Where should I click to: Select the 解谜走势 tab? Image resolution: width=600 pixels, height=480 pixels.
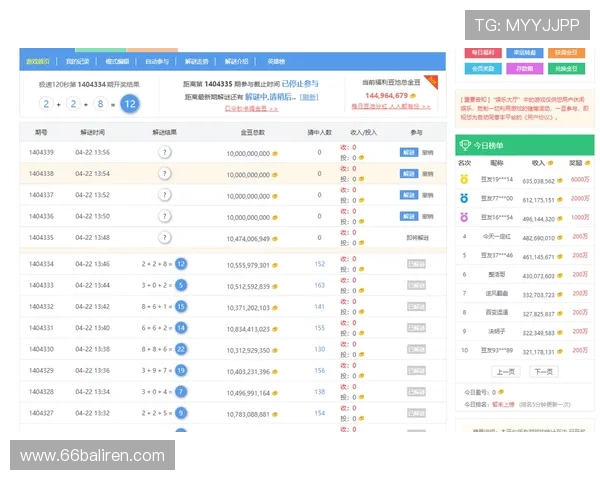click(198, 60)
